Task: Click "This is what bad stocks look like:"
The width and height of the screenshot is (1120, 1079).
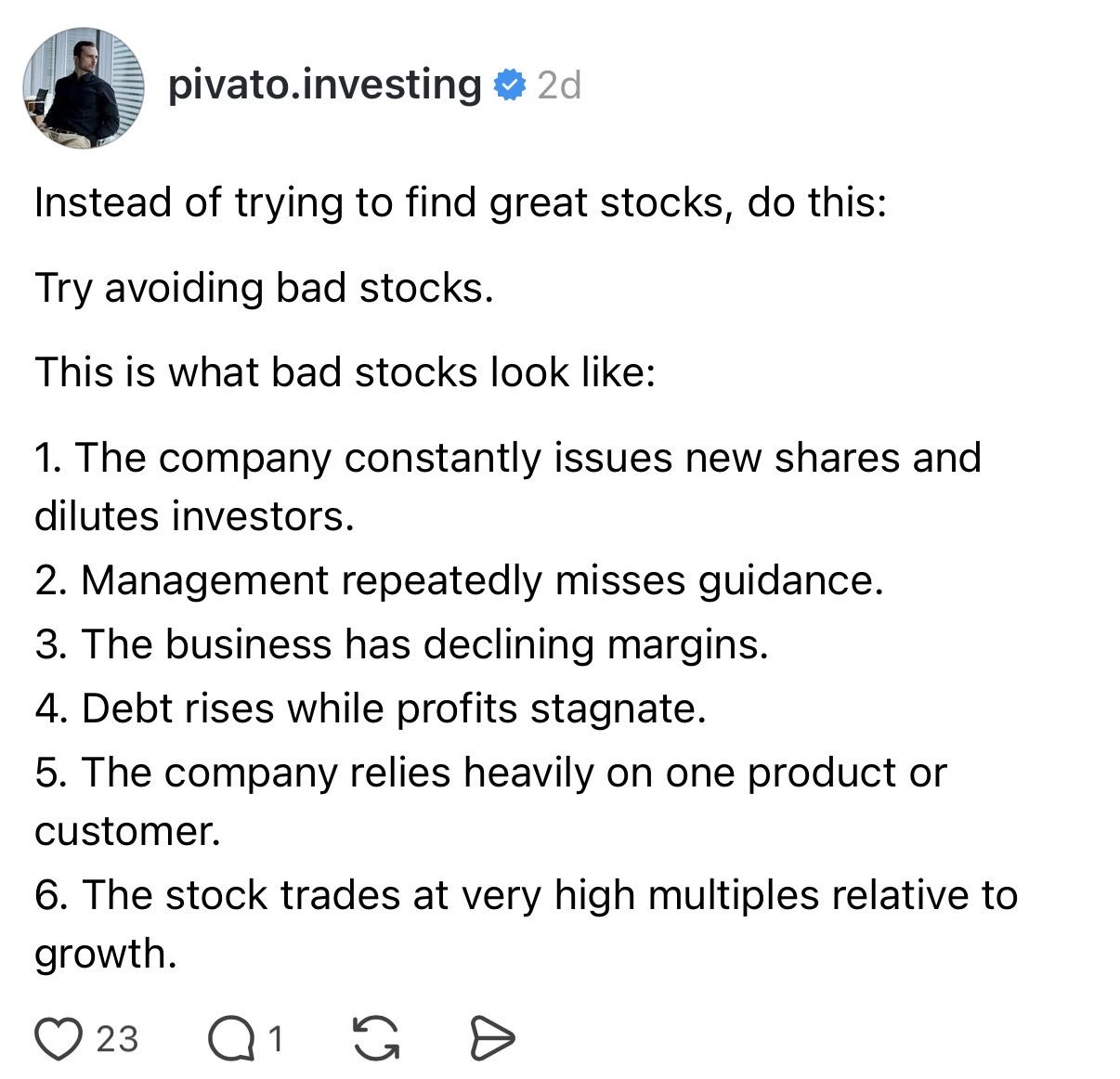Action: 345,372
